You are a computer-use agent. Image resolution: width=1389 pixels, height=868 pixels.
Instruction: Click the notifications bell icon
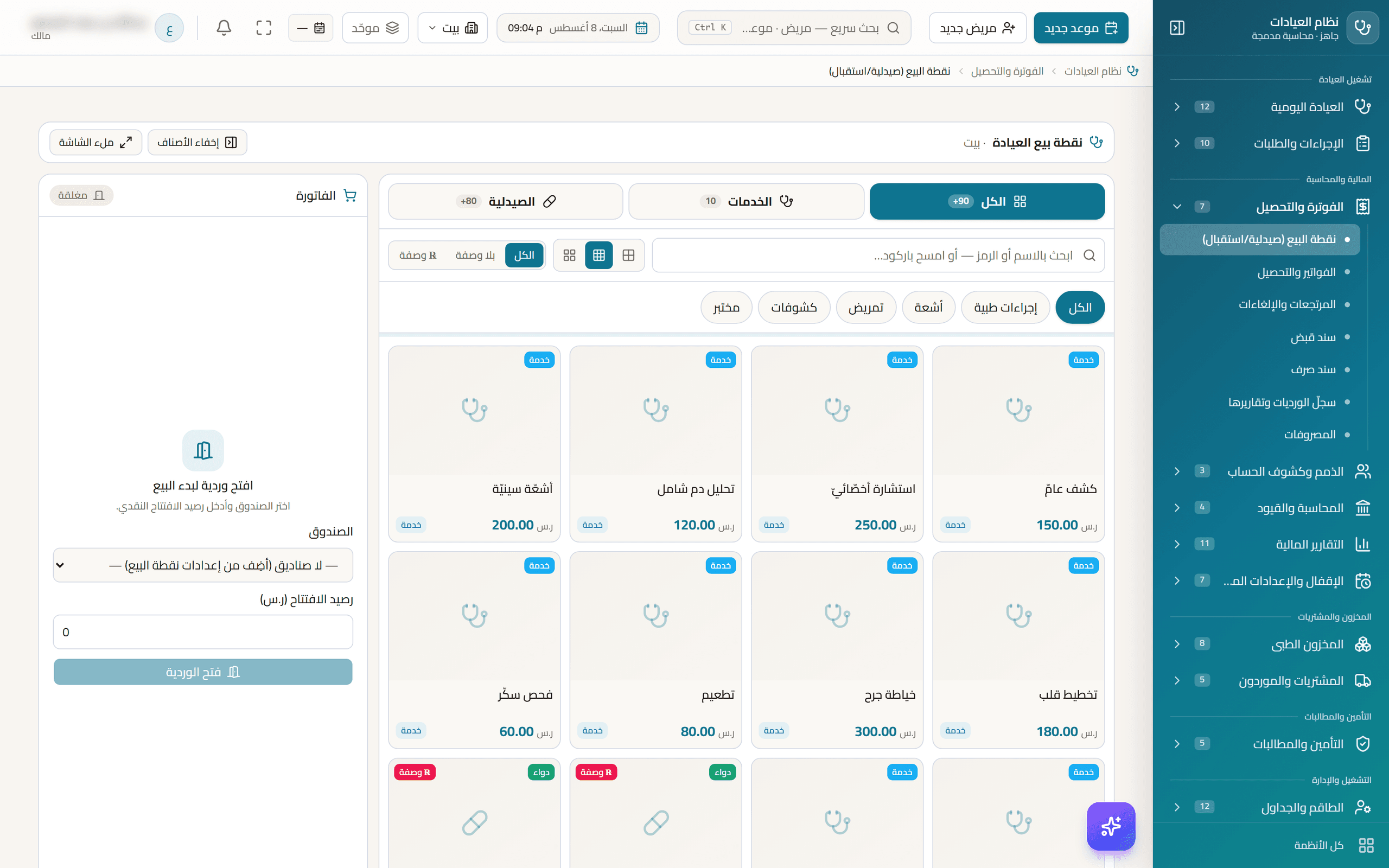point(224,28)
